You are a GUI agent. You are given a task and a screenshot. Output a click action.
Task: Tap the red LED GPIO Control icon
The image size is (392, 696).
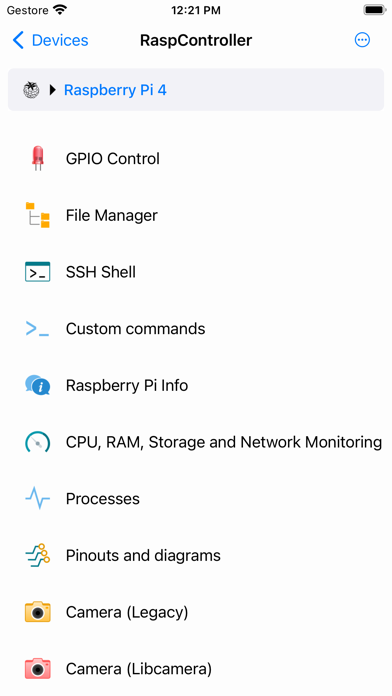pos(38,158)
